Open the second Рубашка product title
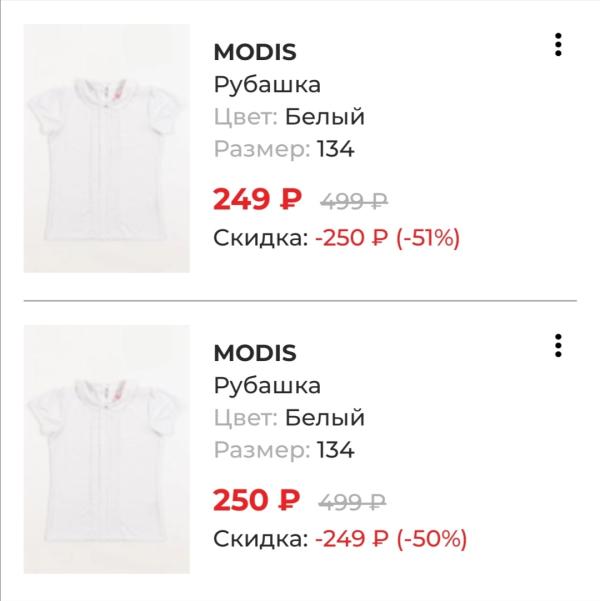The width and height of the screenshot is (600, 601). (267, 386)
